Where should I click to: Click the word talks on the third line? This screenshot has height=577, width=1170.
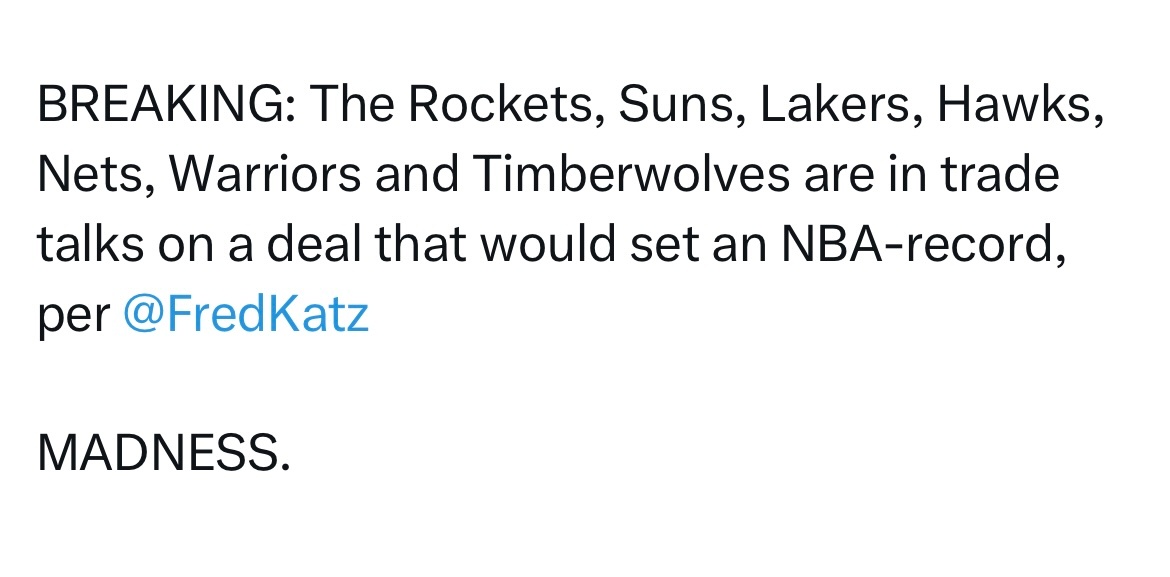coord(90,243)
